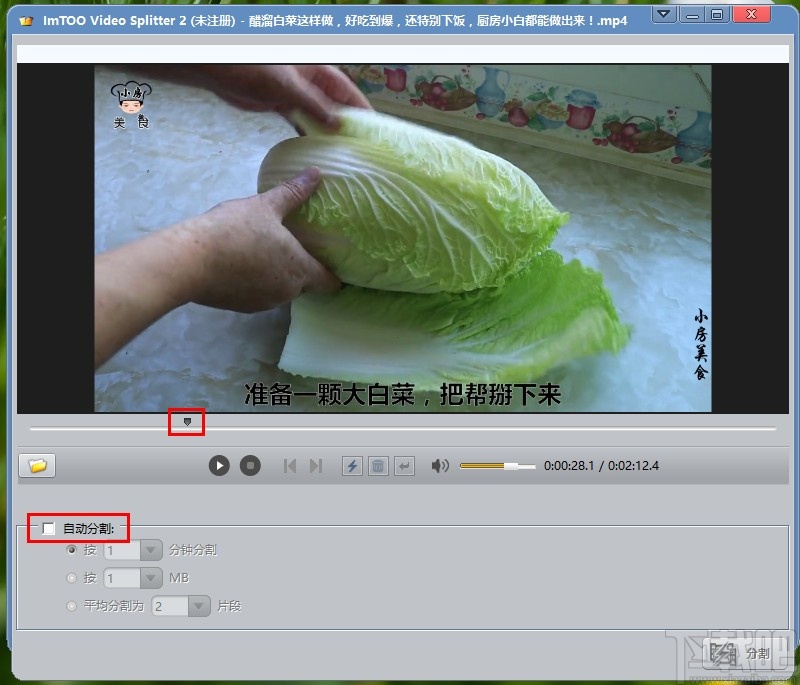Click the undo split arrow icon
The image size is (800, 685).
[x=404, y=465]
